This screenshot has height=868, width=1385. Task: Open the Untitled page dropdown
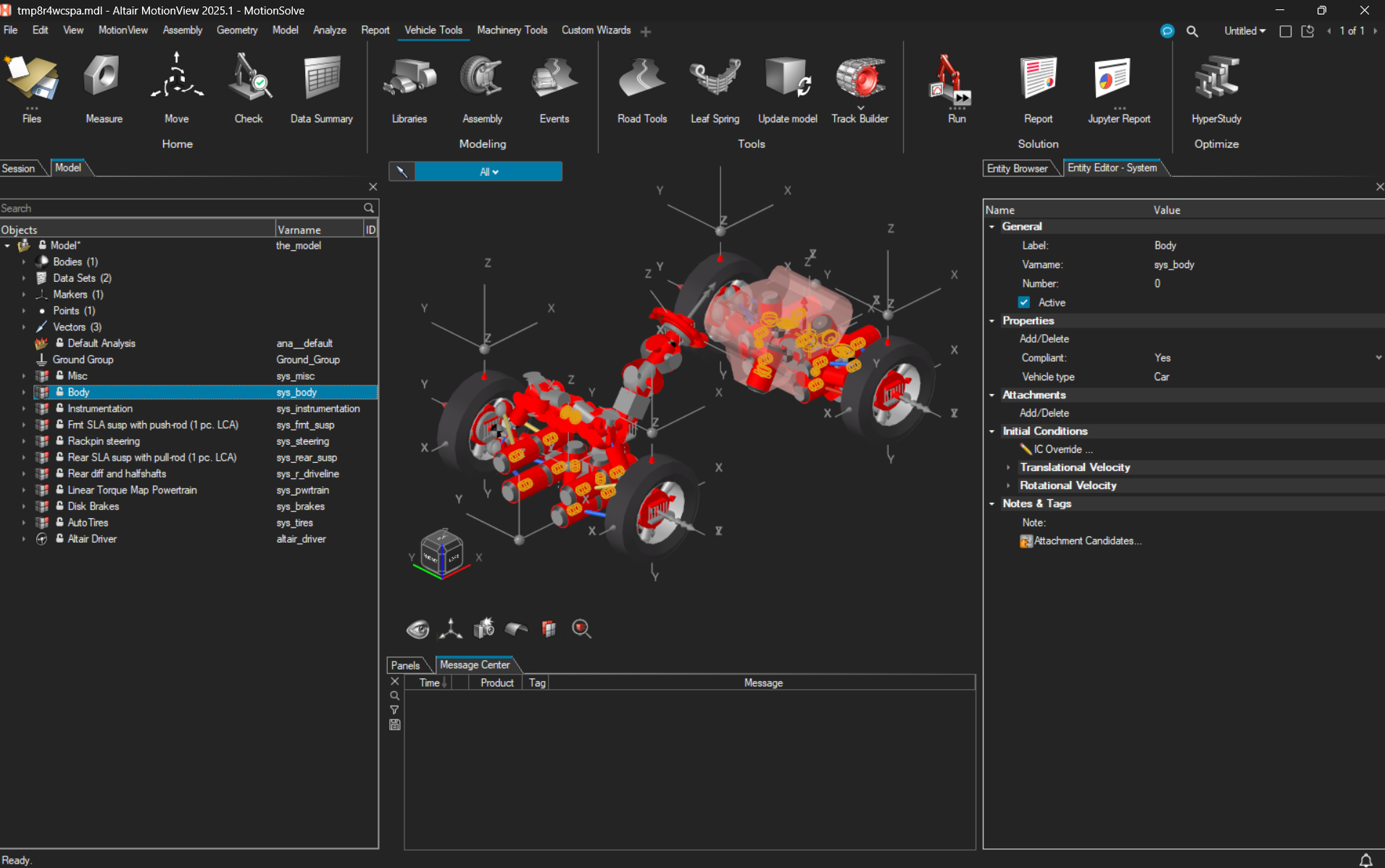(1244, 31)
